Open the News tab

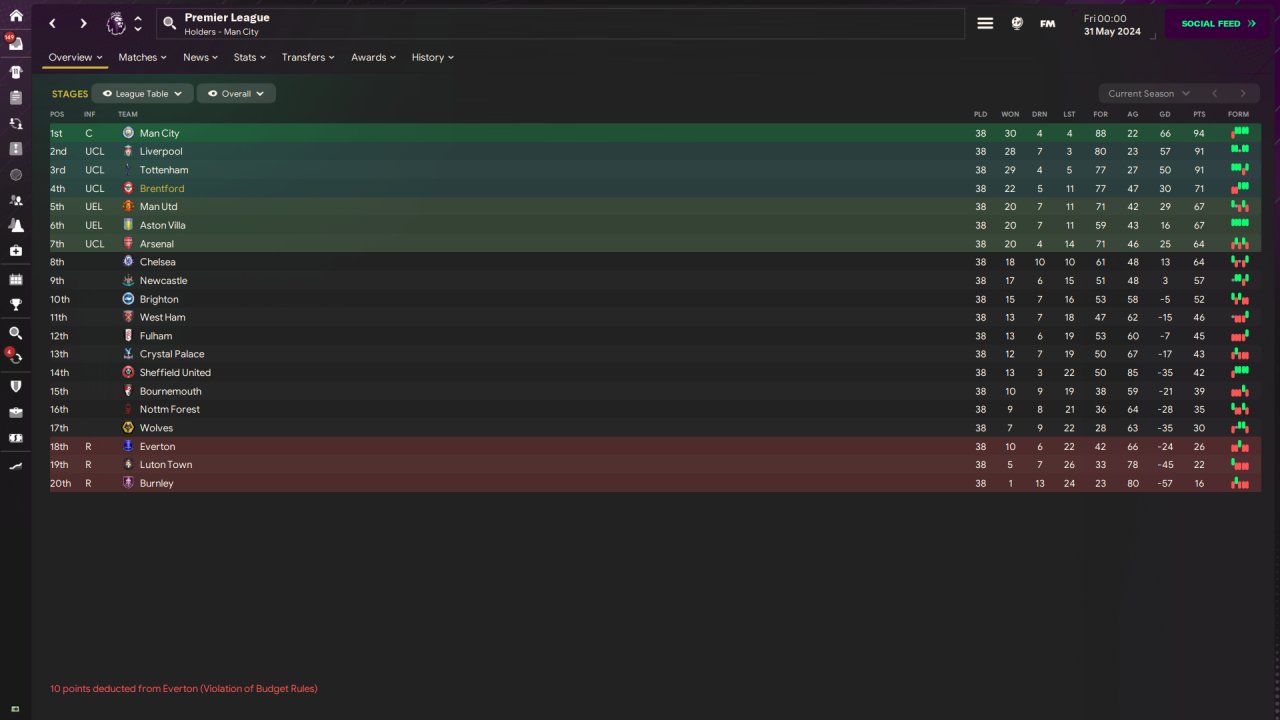click(200, 57)
